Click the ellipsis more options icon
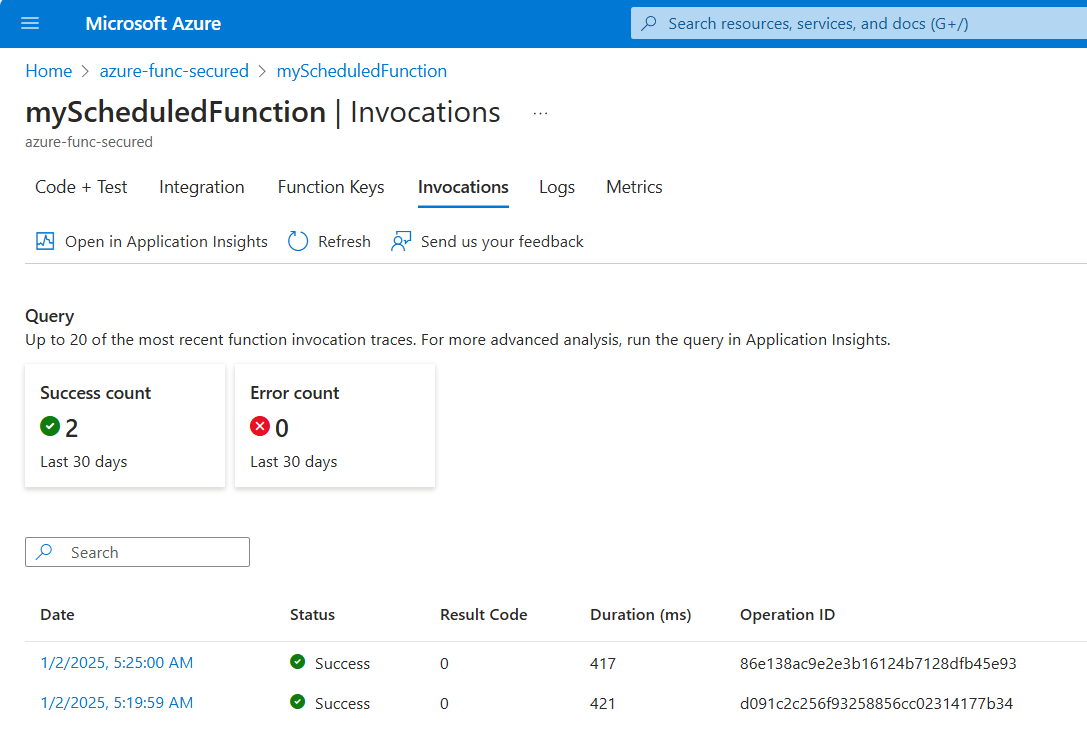Screen dimensions: 1087x750 540,113
